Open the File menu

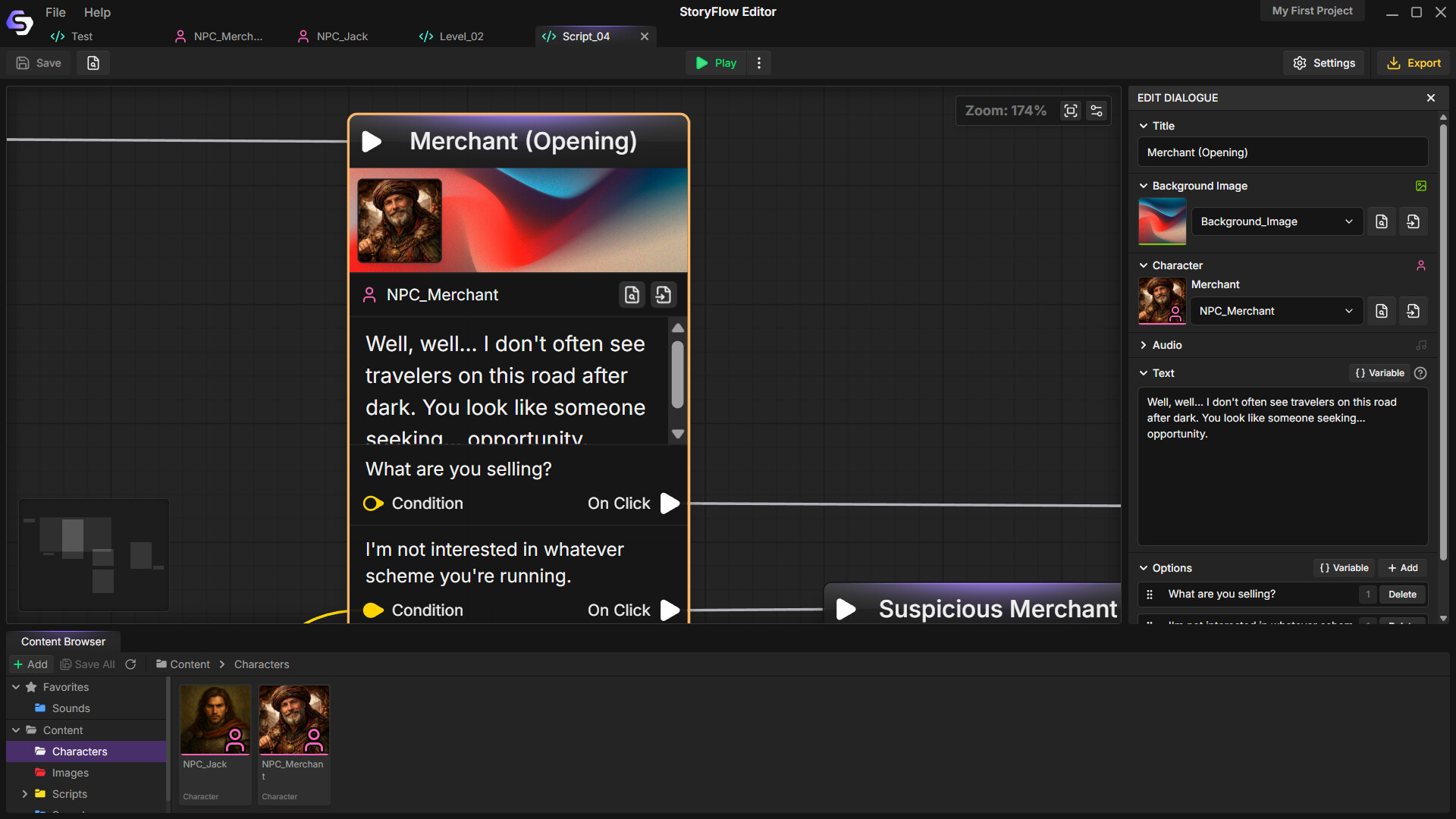pyautogui.click(x=55, y=12)
